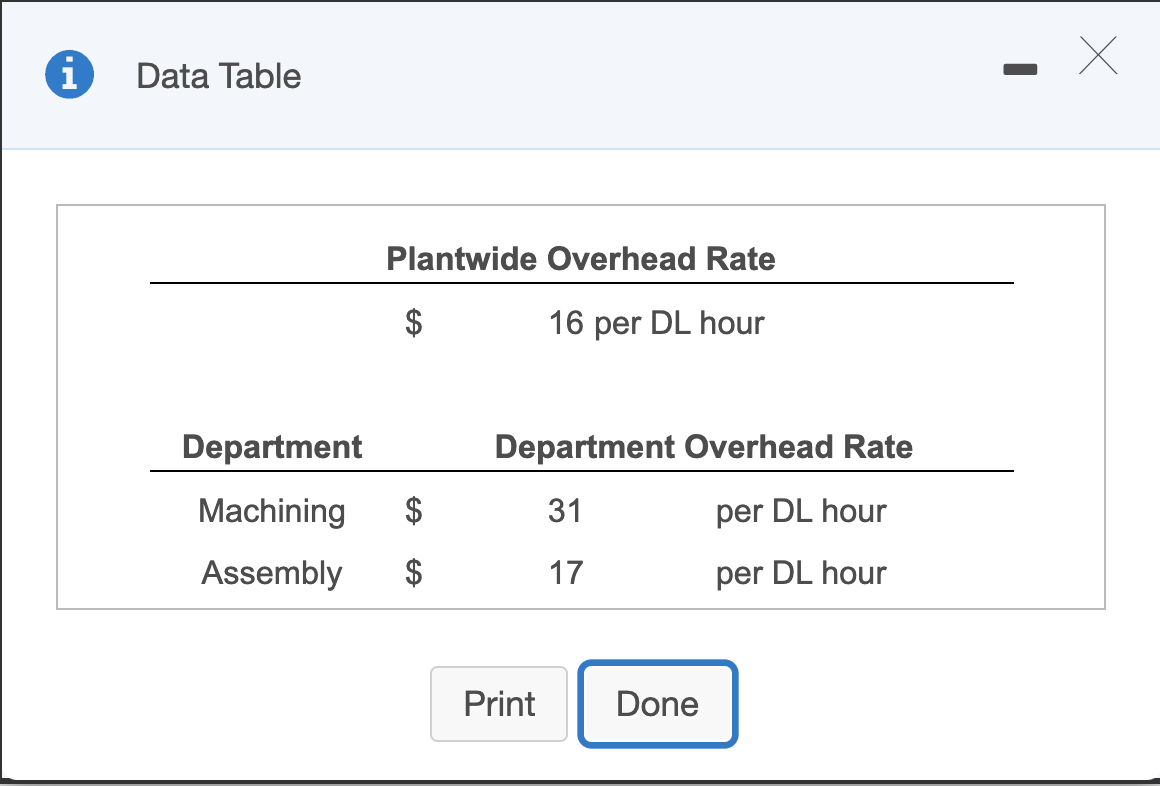Select the Machining department label

click(272, 511)
